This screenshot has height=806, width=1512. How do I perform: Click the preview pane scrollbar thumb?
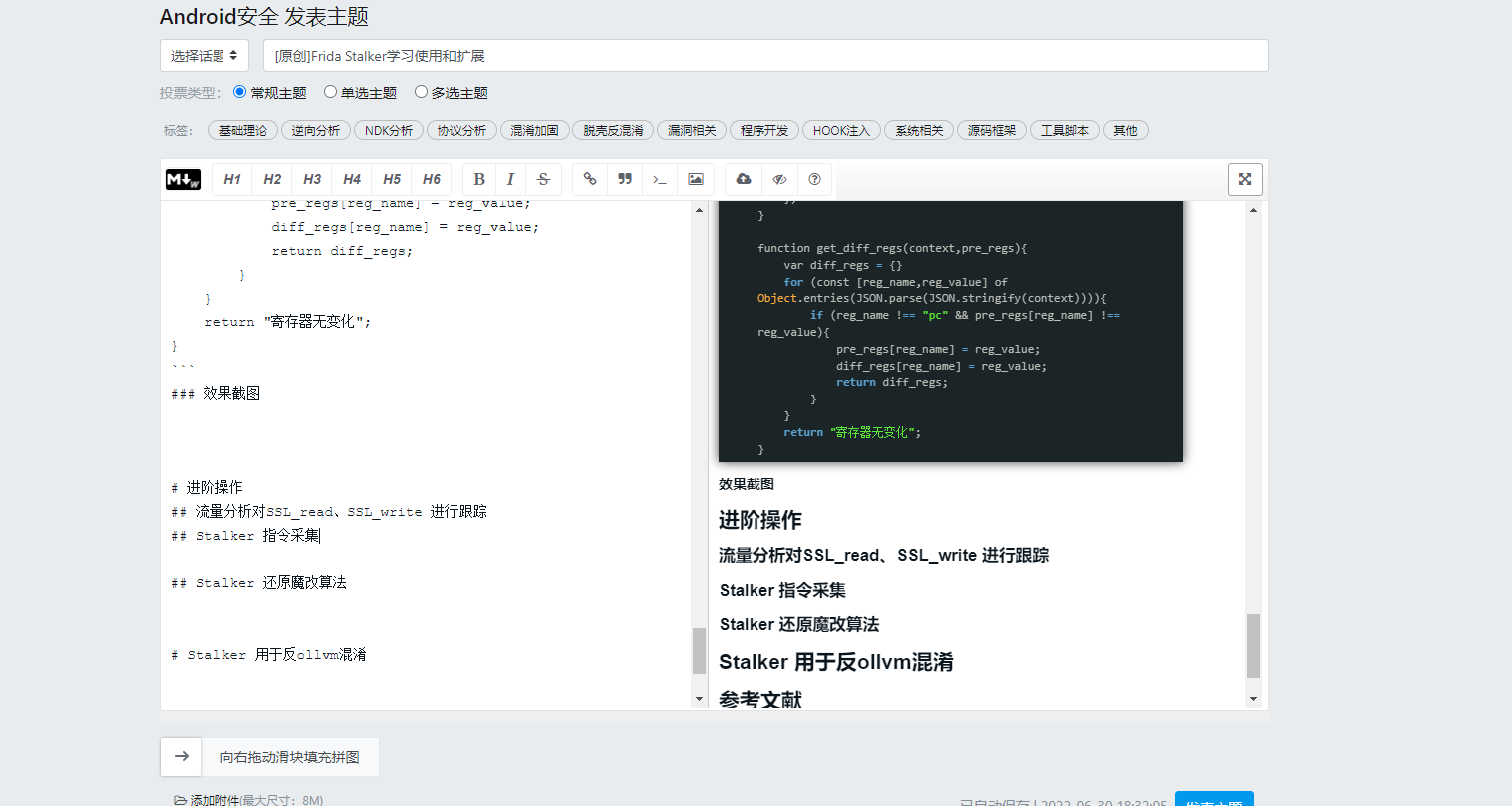click(x=1253, y=646)
